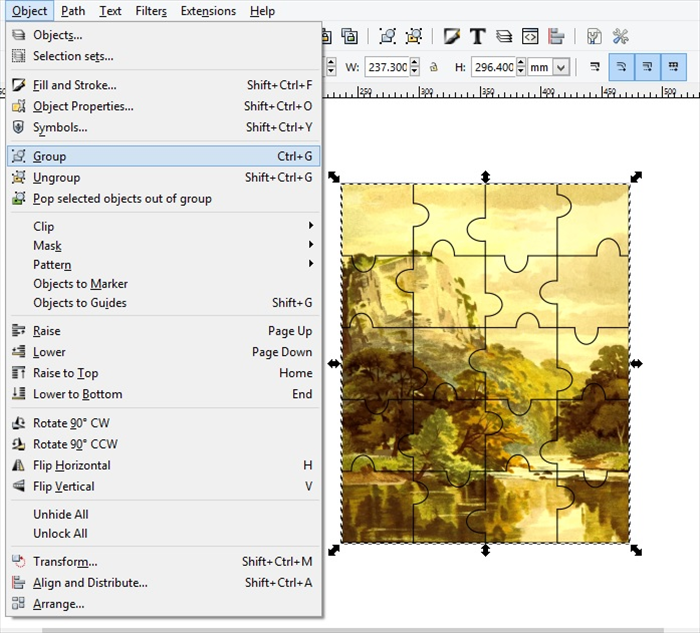
Task: Choose Ungroup in the Object menu
Action: pyautogui.click(x=163, y=177)
